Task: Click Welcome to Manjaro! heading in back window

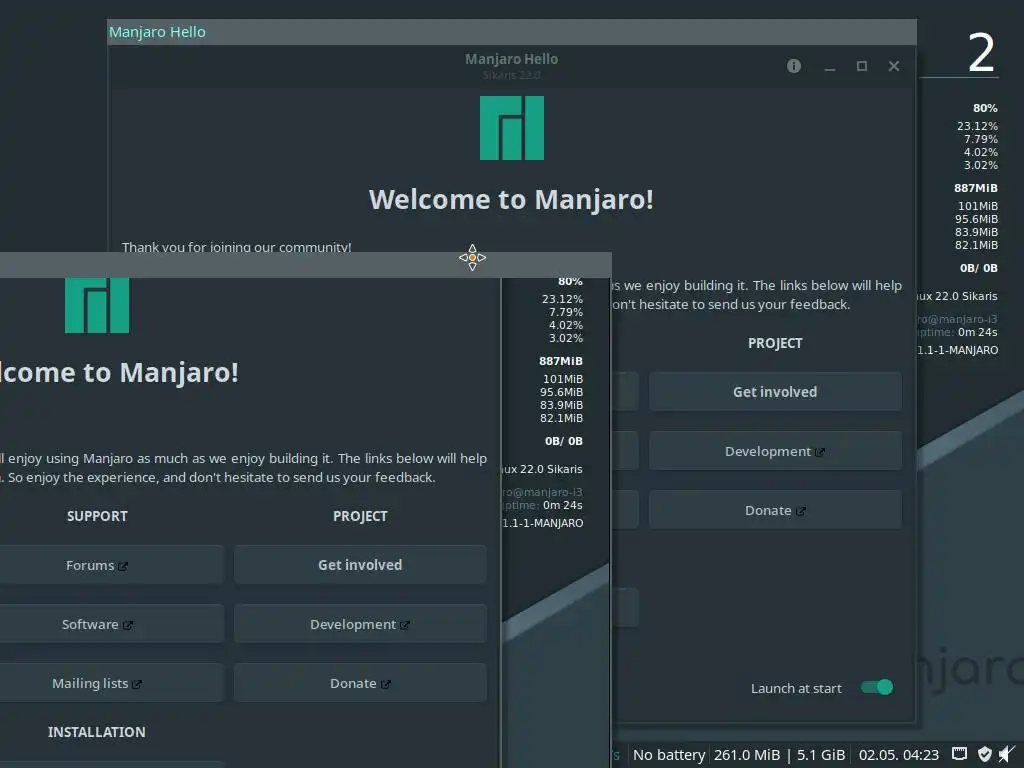Action: click(511, 199)
